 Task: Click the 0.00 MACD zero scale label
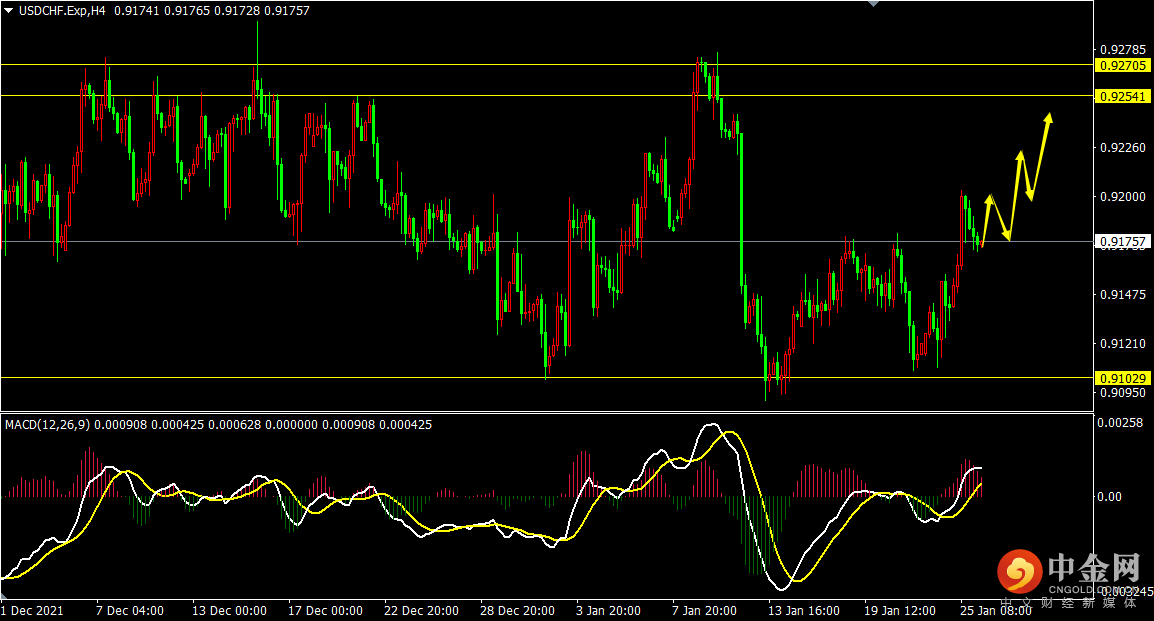[1110, 497]
